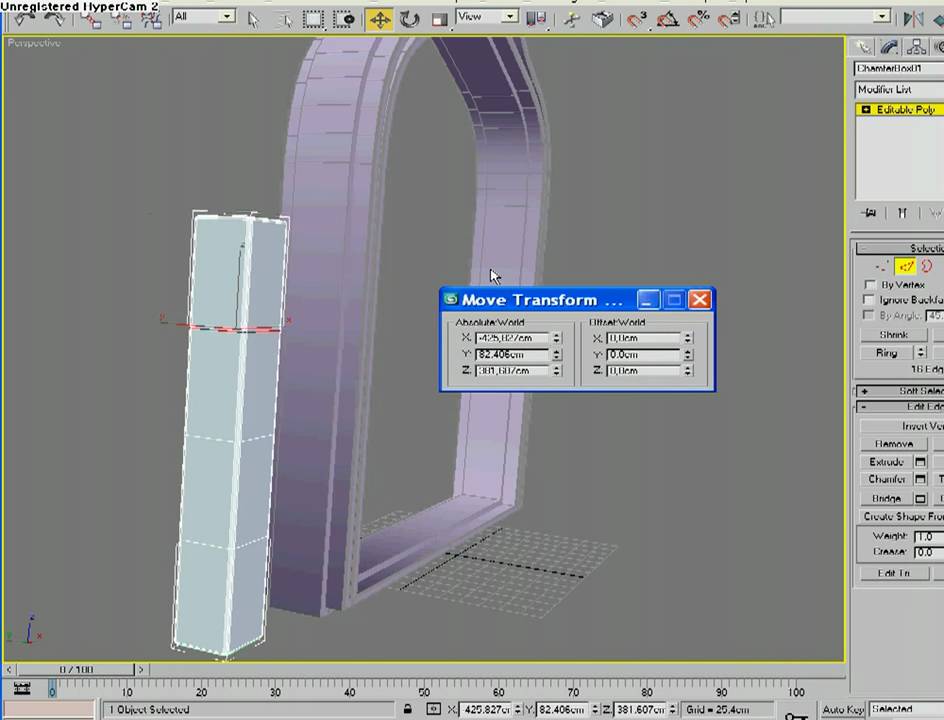This screenshot has height=720, width=944.
Task: Click the Weight value field
Action: click(928, 536)
